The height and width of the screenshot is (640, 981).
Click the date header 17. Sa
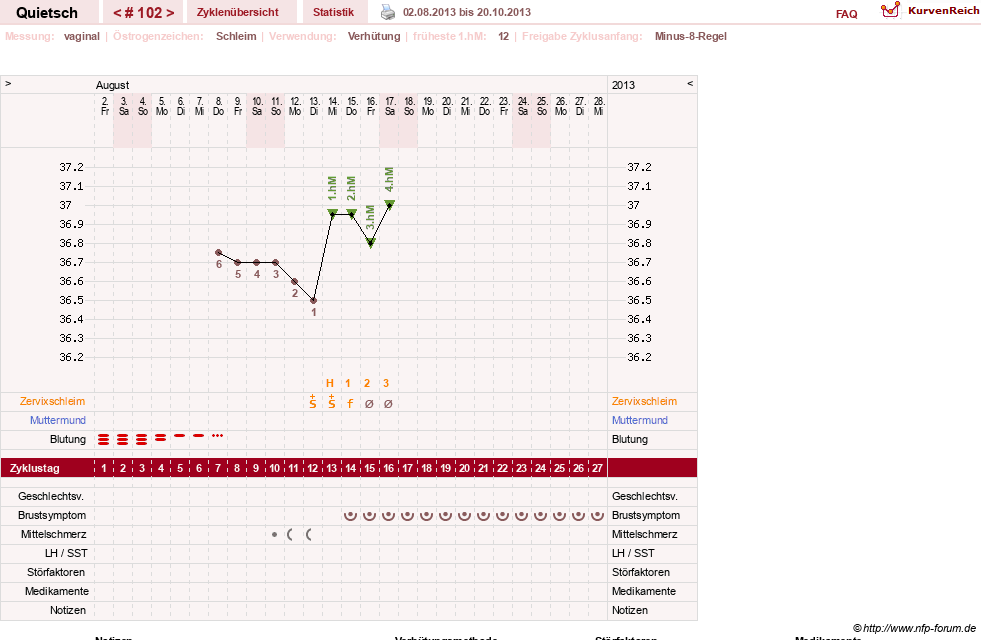point(390,106)
